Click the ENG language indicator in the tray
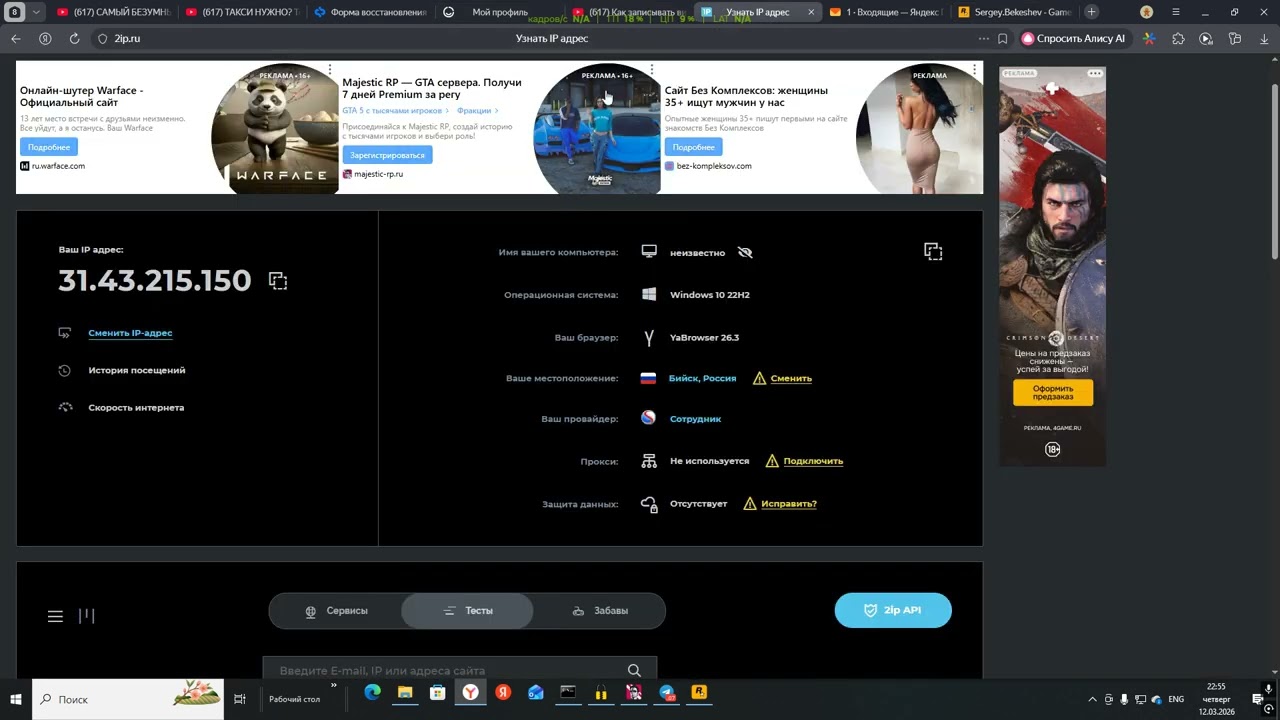 1176,699
